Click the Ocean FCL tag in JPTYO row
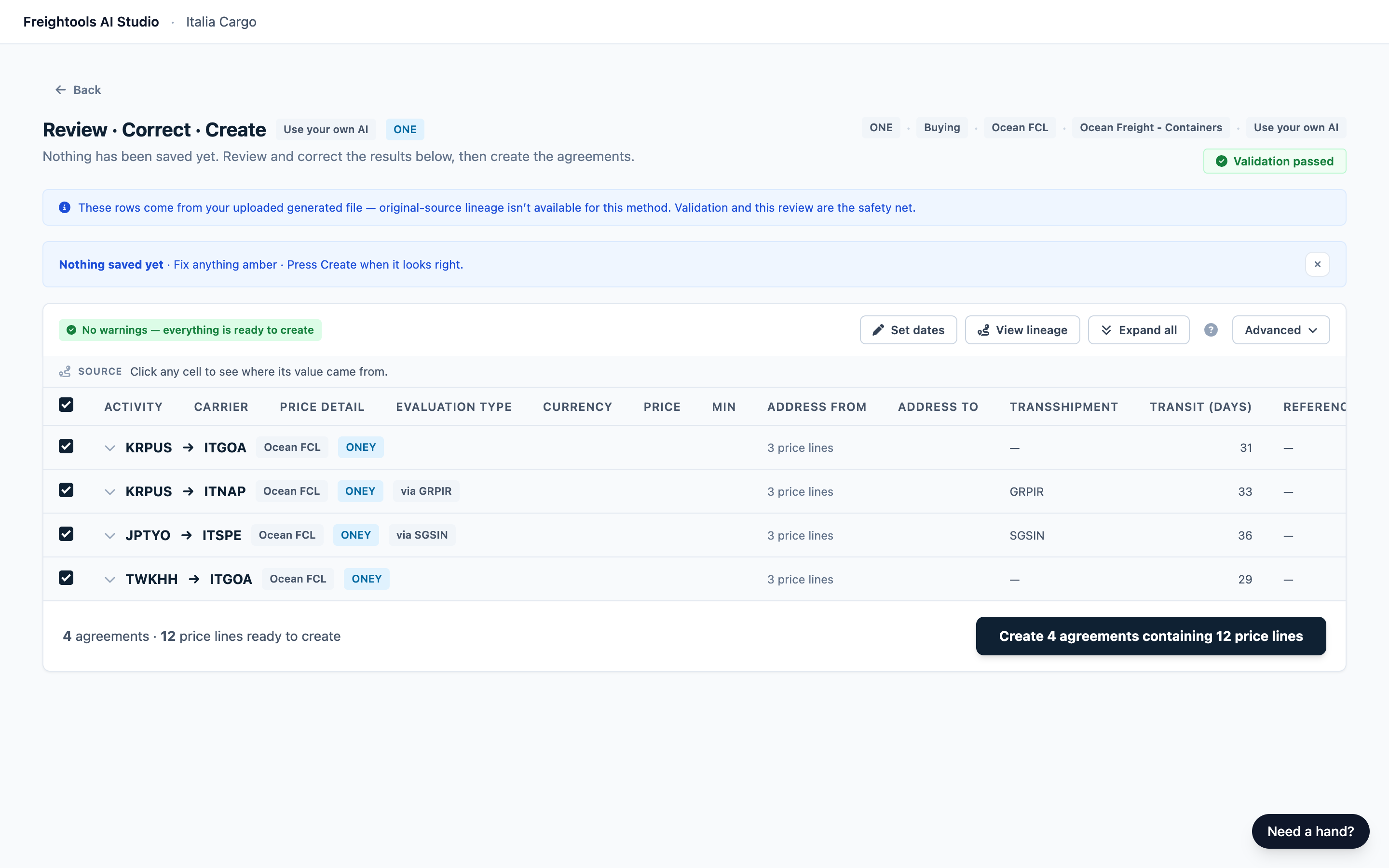The width and height of the screenshot is (1389, 868). pos(287,535)
